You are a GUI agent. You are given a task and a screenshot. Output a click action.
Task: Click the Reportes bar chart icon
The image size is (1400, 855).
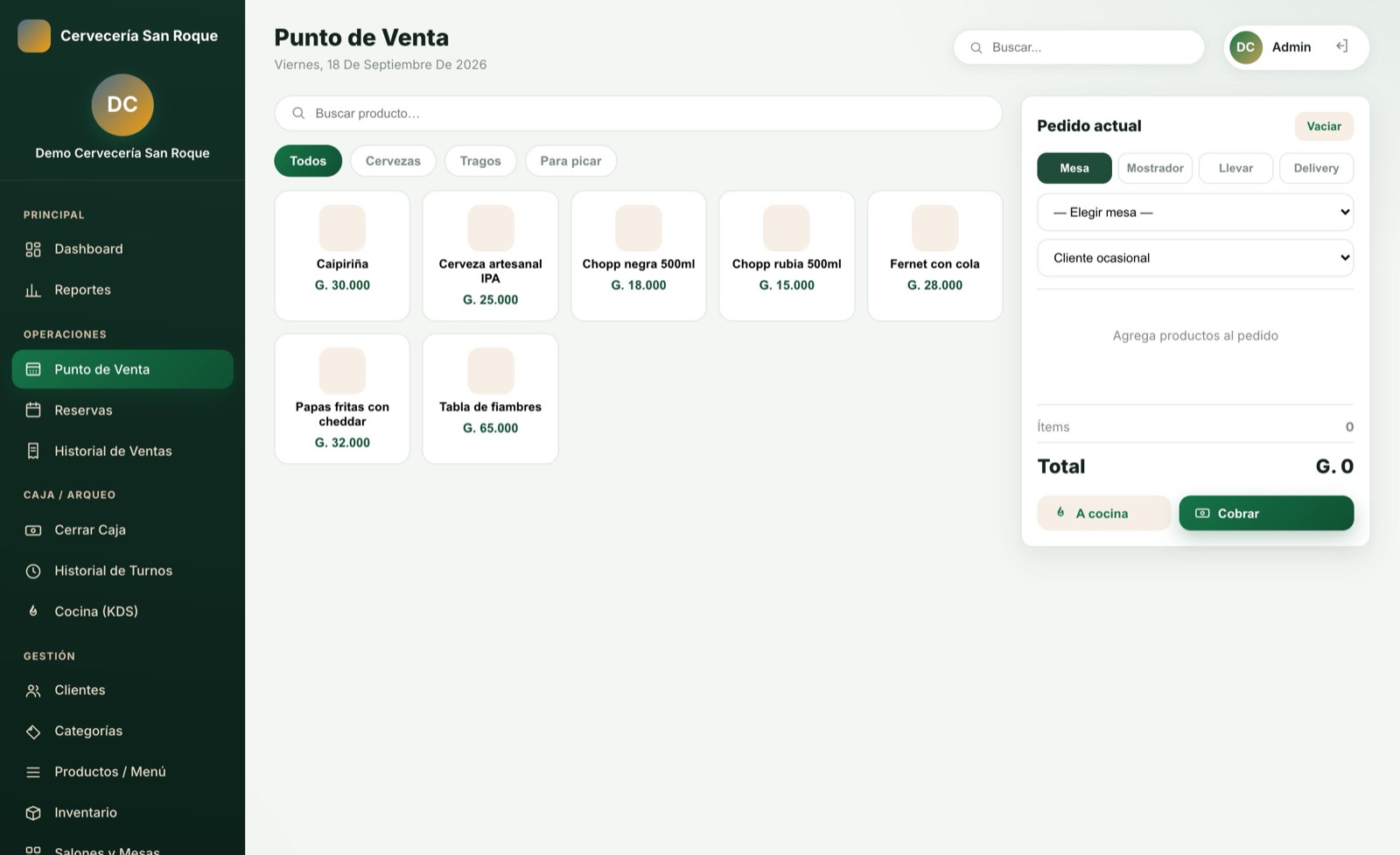tap(33, 291)
